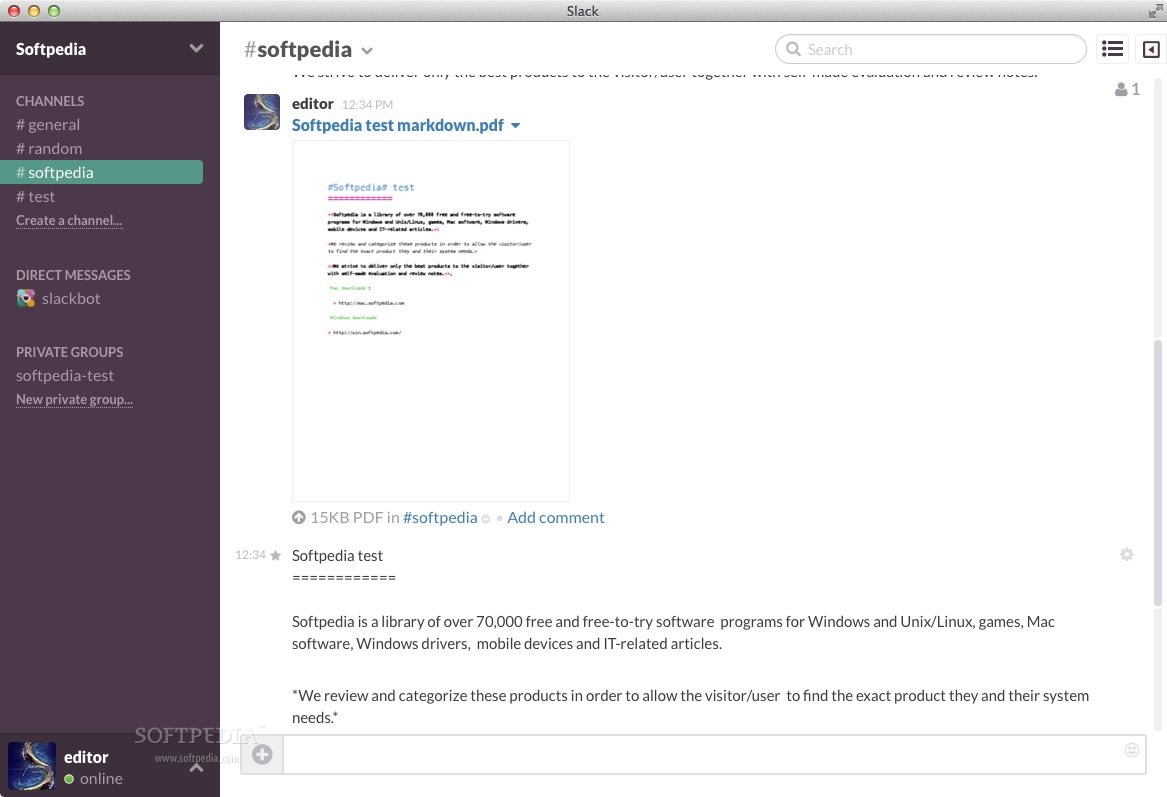Screen dimensions: 1167x797
Task: Click in the Search field
Action: [x=930, y=49]
